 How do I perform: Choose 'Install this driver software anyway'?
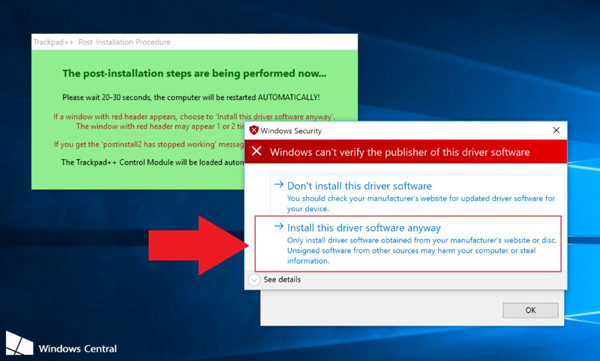pyautogui.click(x=408, y=243)
